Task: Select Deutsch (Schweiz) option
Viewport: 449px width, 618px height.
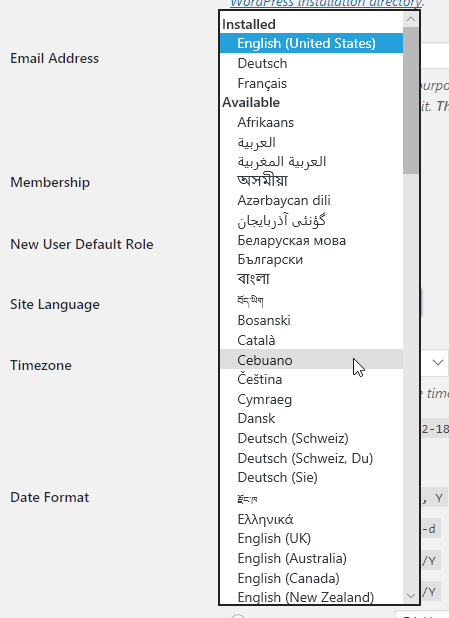Action: pyautogui.click(x=311, y=438)
